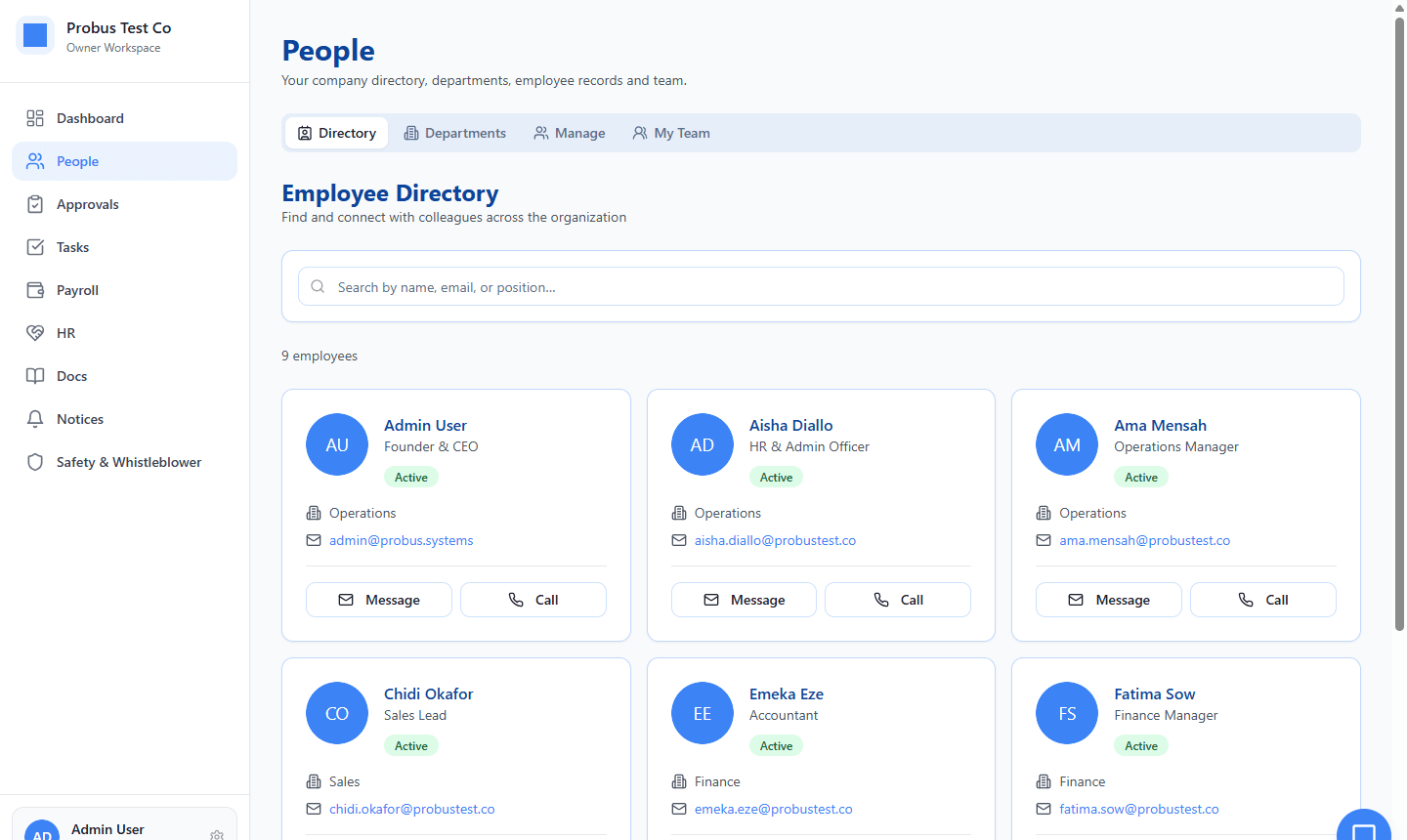Click the Admin User profile at sidebar bottom
This screenshot has height=840, width=1407.
124,825
